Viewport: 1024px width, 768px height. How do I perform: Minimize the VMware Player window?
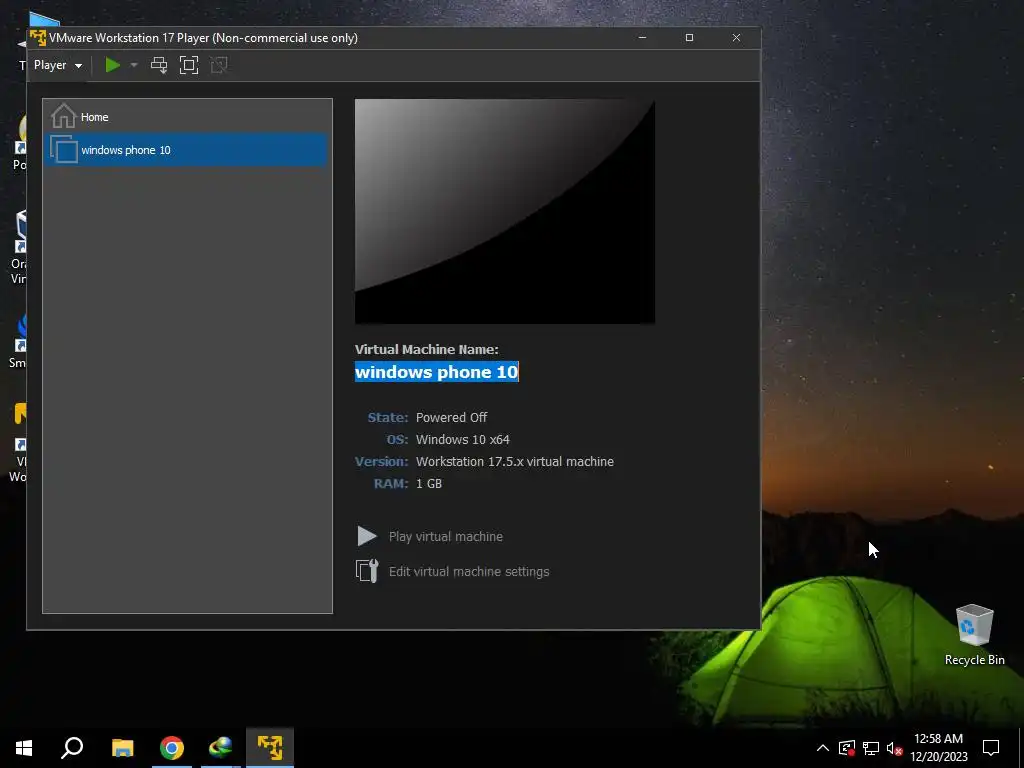(x=643, y=38)
